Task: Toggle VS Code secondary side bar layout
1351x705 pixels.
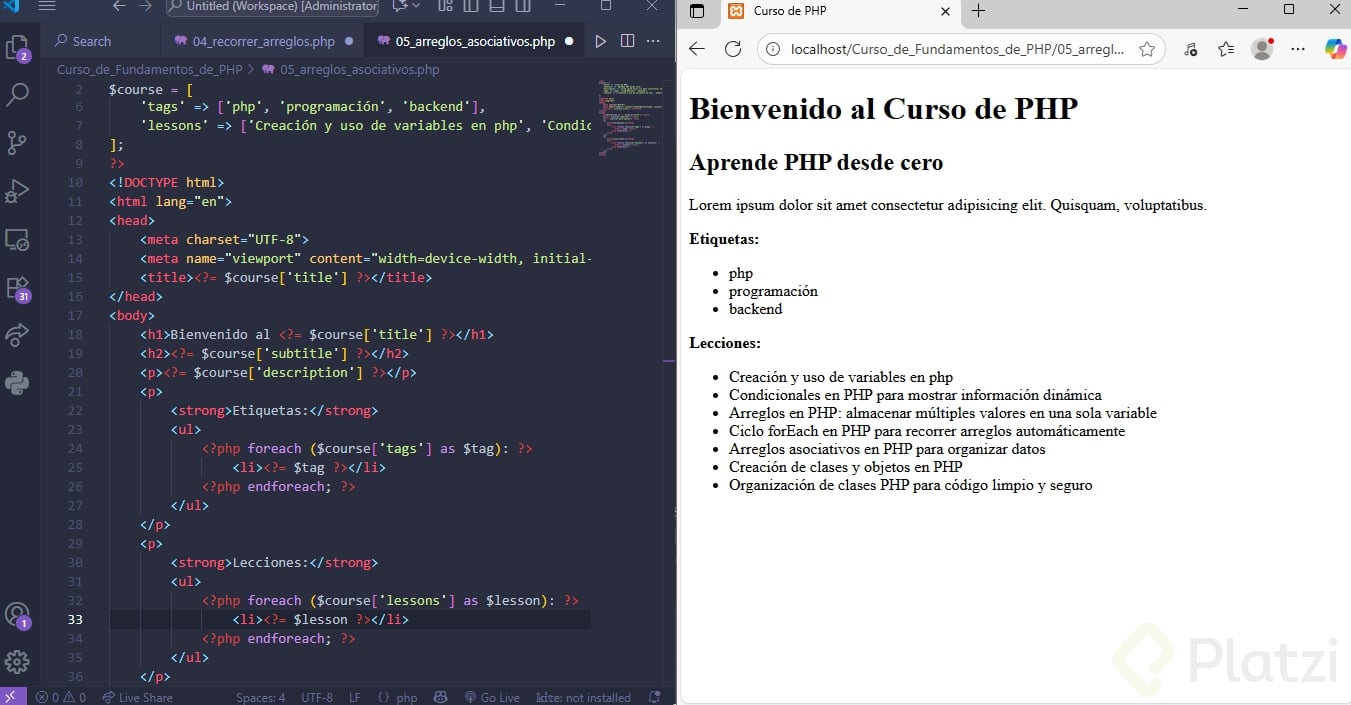Action: click(522, 6)
